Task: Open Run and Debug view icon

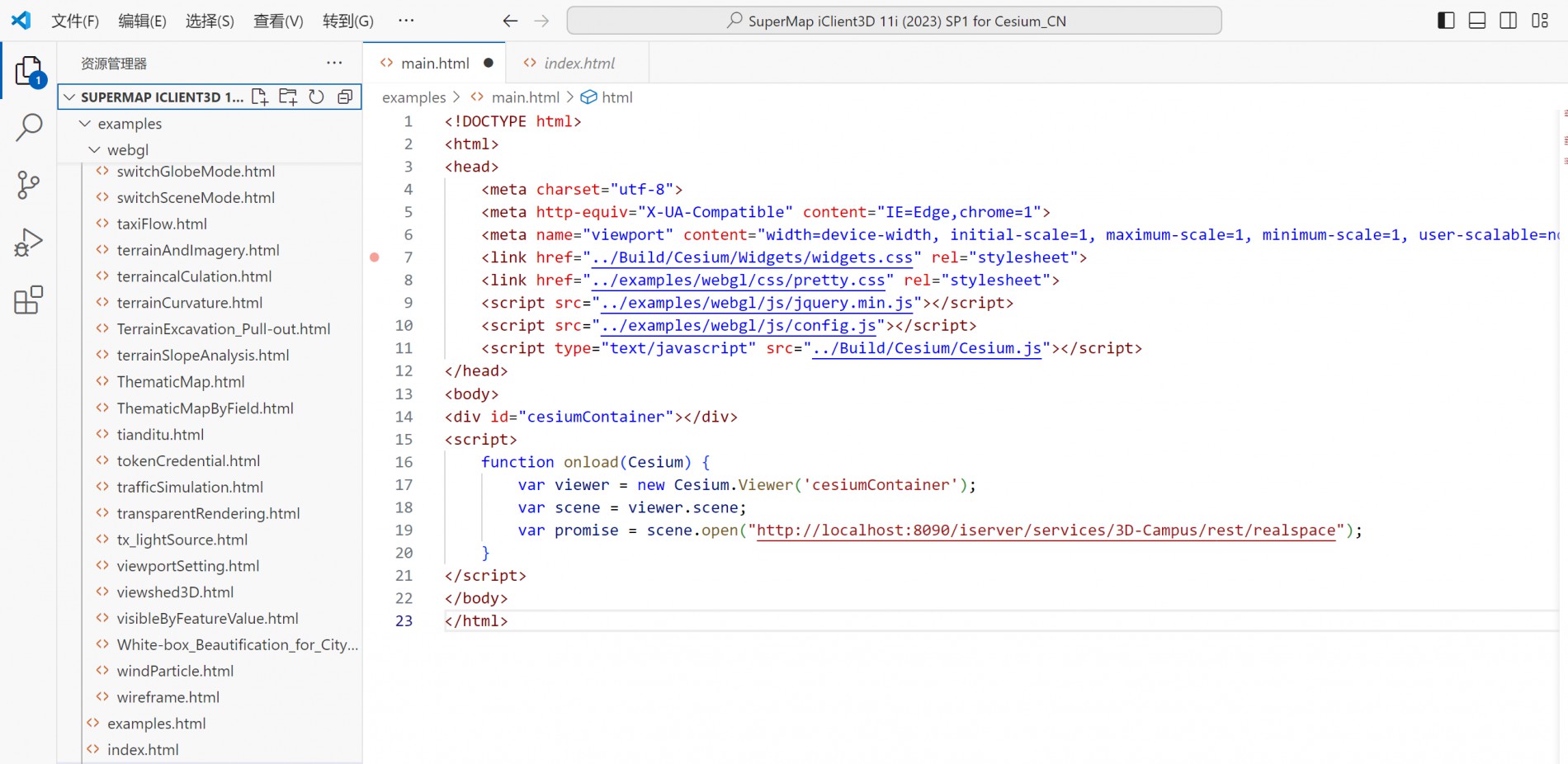Action: tap(29, 243)
